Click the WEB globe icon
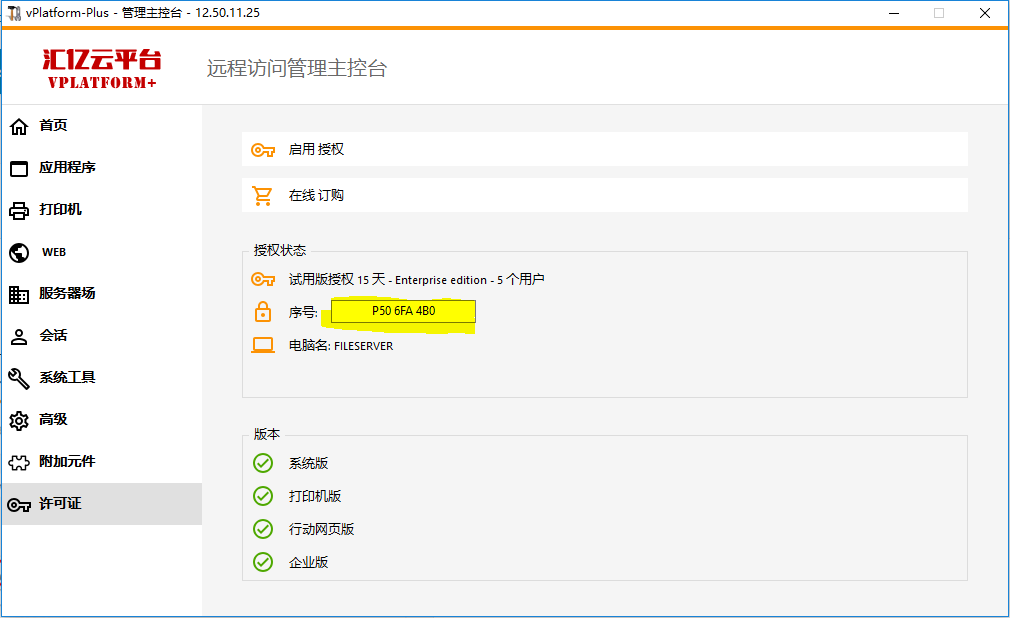The width and height of the screenshot is (1010, 618). 19,252
